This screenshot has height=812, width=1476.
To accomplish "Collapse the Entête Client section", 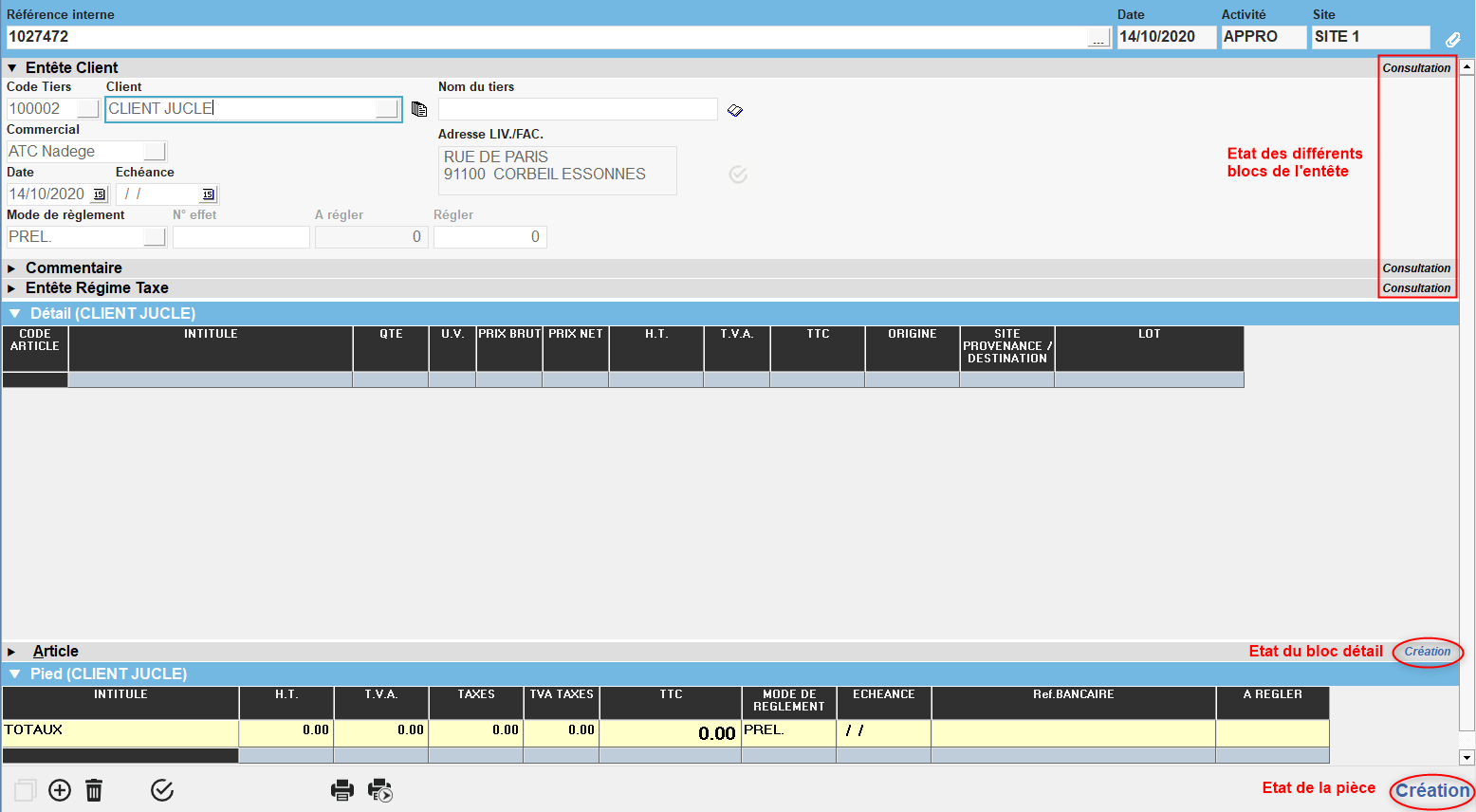I will (x=12, y=68).
